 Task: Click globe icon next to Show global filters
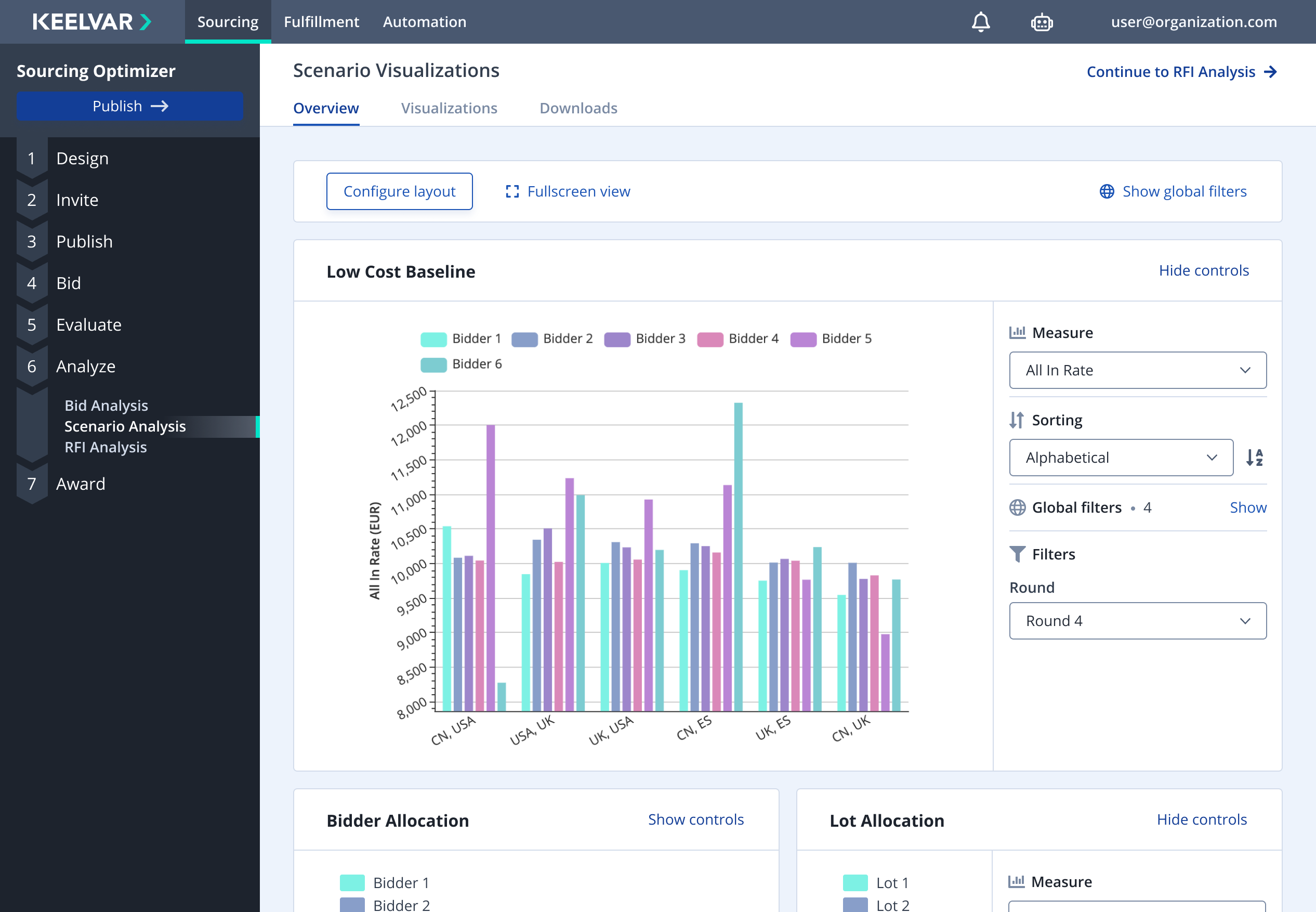[x=1107, y=191]
